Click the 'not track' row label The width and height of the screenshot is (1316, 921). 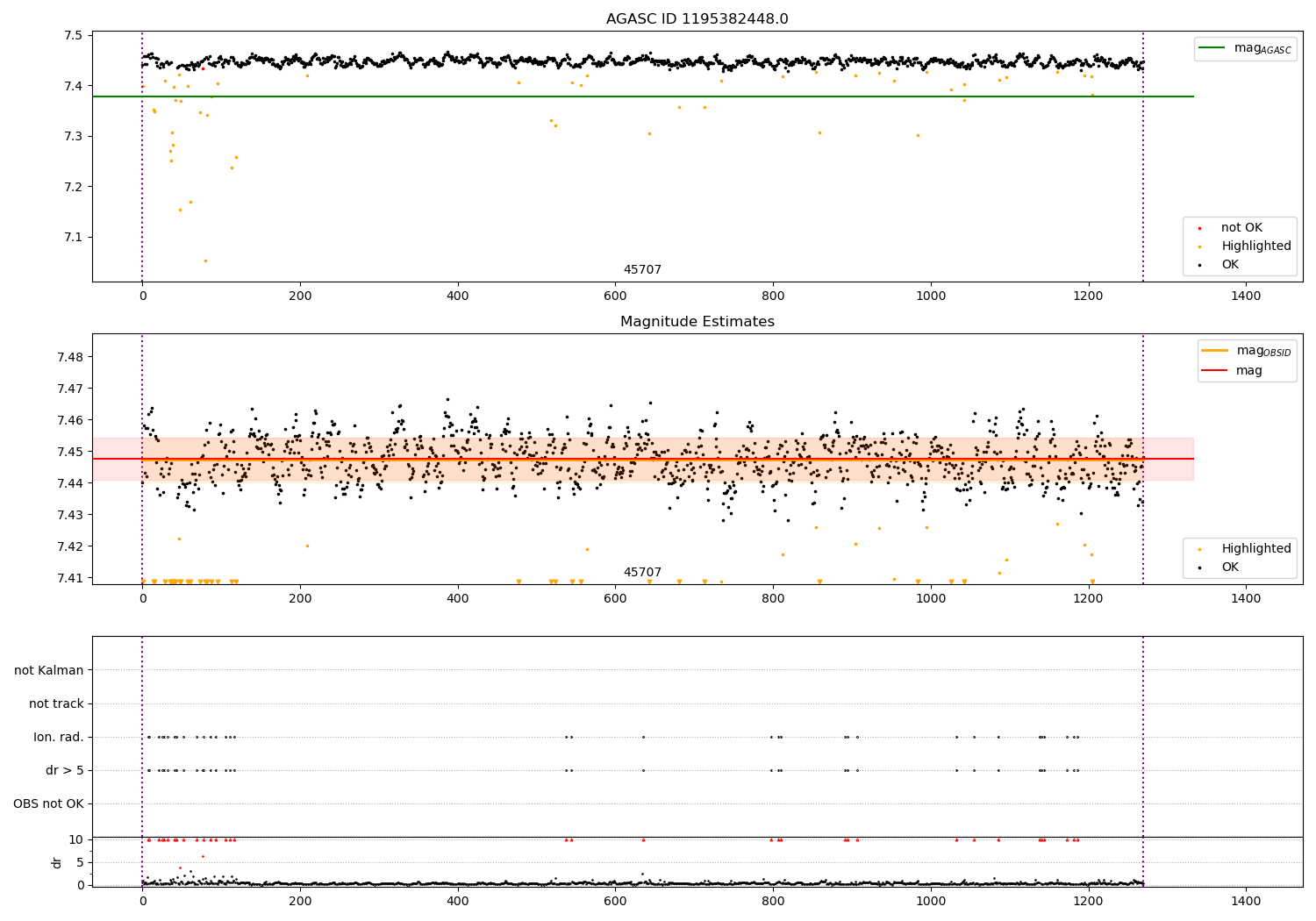point(56,704)
